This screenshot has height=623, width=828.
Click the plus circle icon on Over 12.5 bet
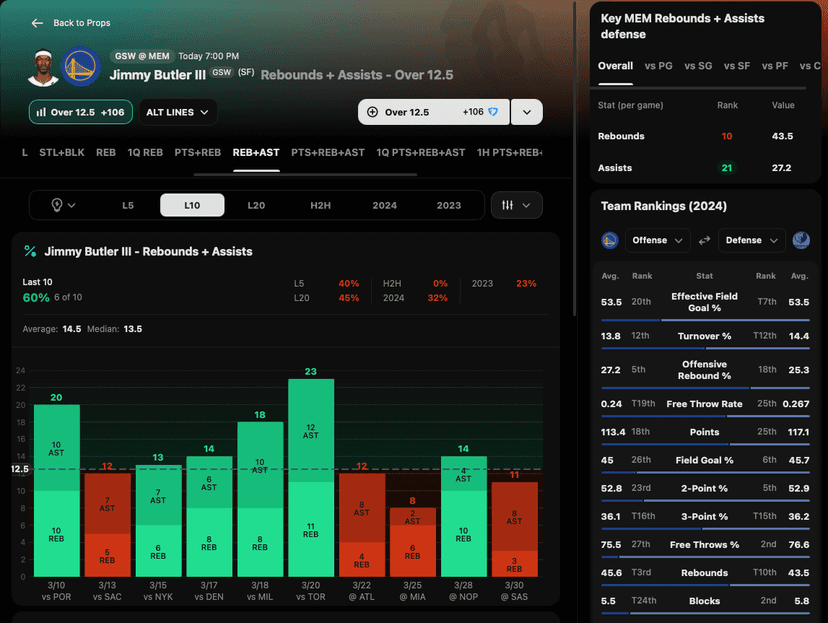(x=372, y=112)
